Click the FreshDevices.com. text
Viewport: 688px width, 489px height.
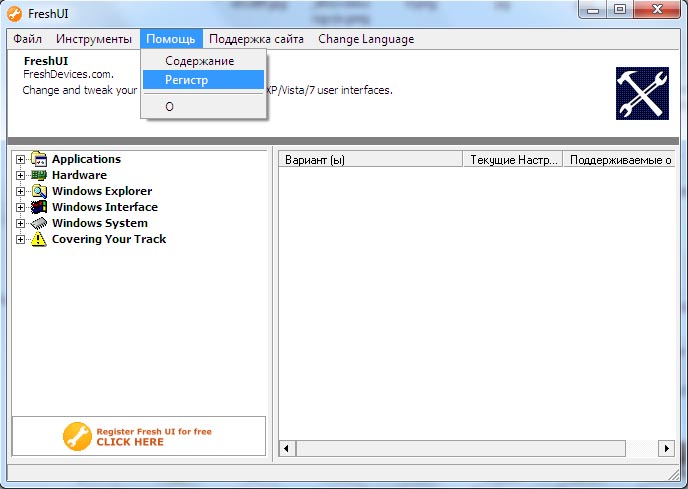68,74
